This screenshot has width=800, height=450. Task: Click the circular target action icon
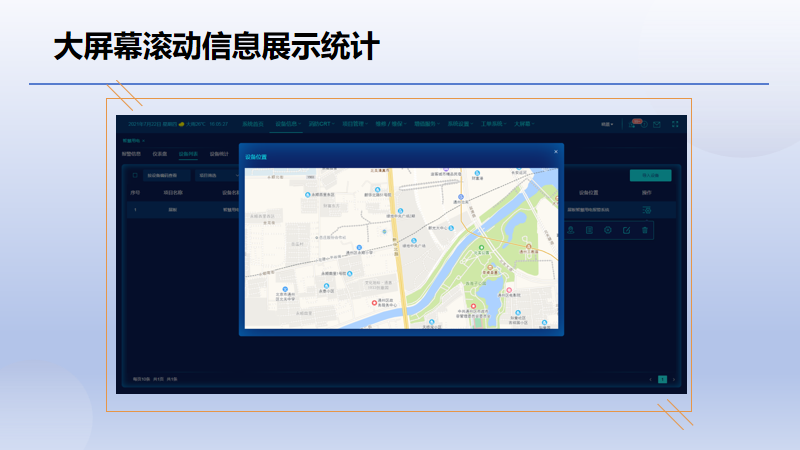tap(608, 230)
